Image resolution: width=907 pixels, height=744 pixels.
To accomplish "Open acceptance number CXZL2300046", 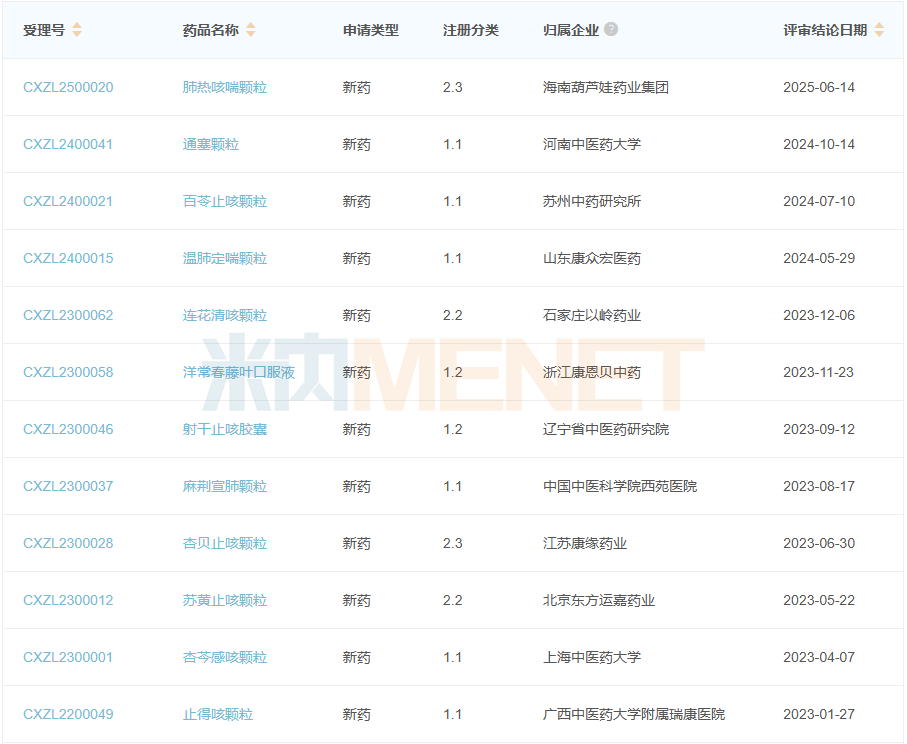I will [68, 429].
